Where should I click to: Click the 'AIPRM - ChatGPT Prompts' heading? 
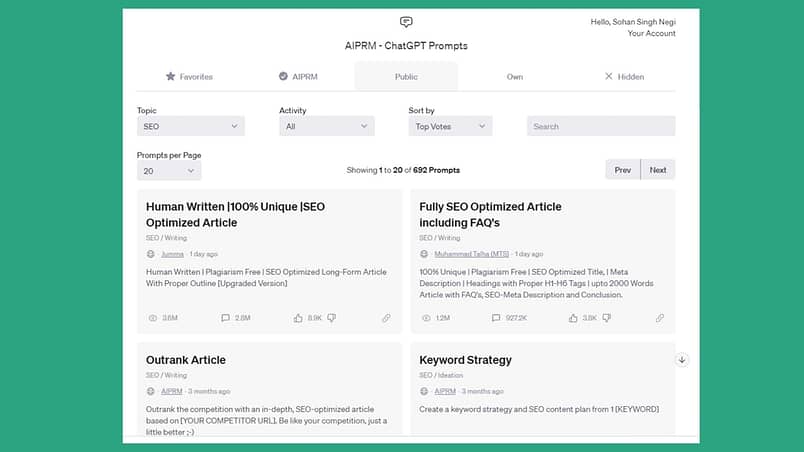pyautogui.click(x=406, y=46)
